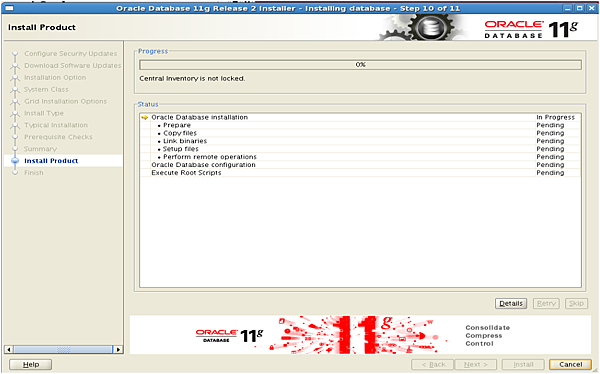Screen dimensions: 600x374
Task: Select Install Type step
Action: pos(44,113)
